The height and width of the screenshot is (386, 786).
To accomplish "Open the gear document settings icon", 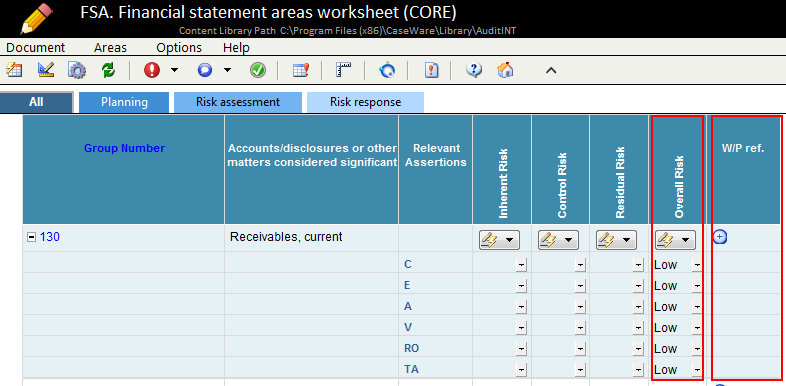I will pos(77,70).
